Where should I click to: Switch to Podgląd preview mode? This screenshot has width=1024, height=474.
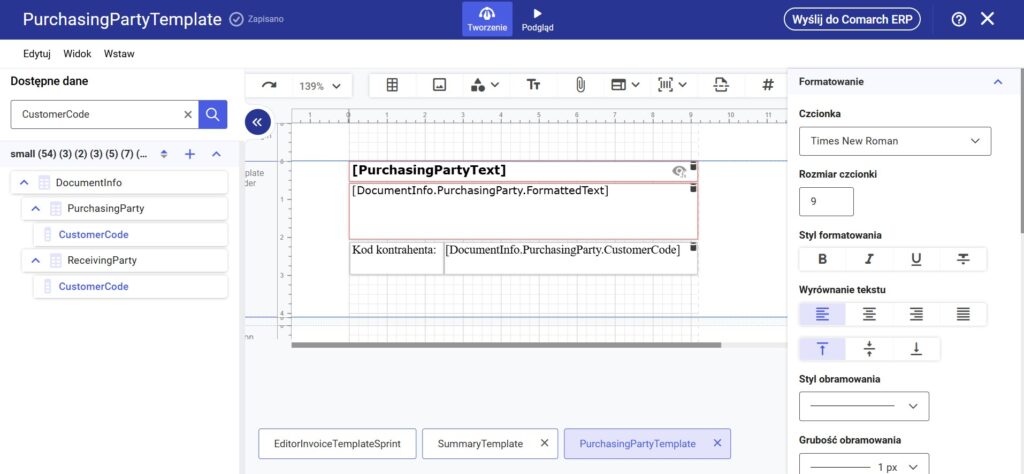[537, 19]
